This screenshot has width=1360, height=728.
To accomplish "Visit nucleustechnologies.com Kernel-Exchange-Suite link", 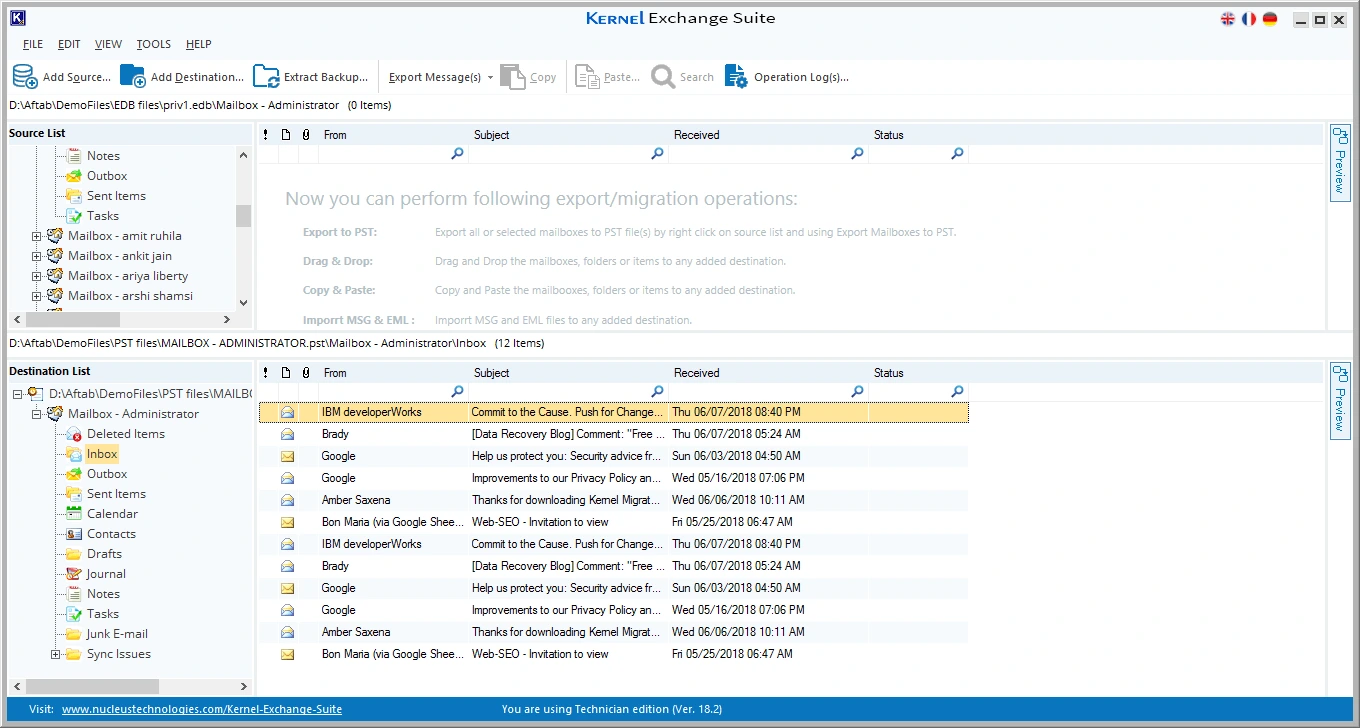I will point(202,709).
